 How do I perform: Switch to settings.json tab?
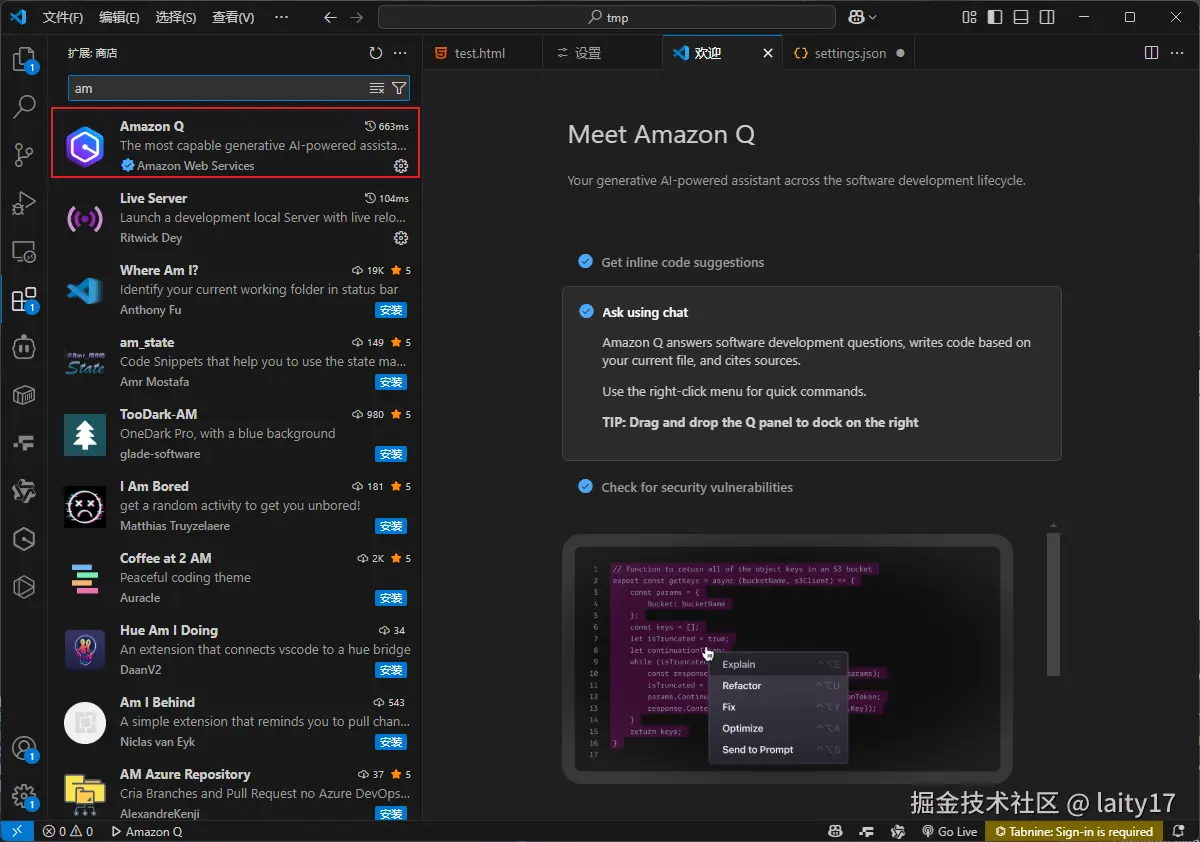coord(850,53)
